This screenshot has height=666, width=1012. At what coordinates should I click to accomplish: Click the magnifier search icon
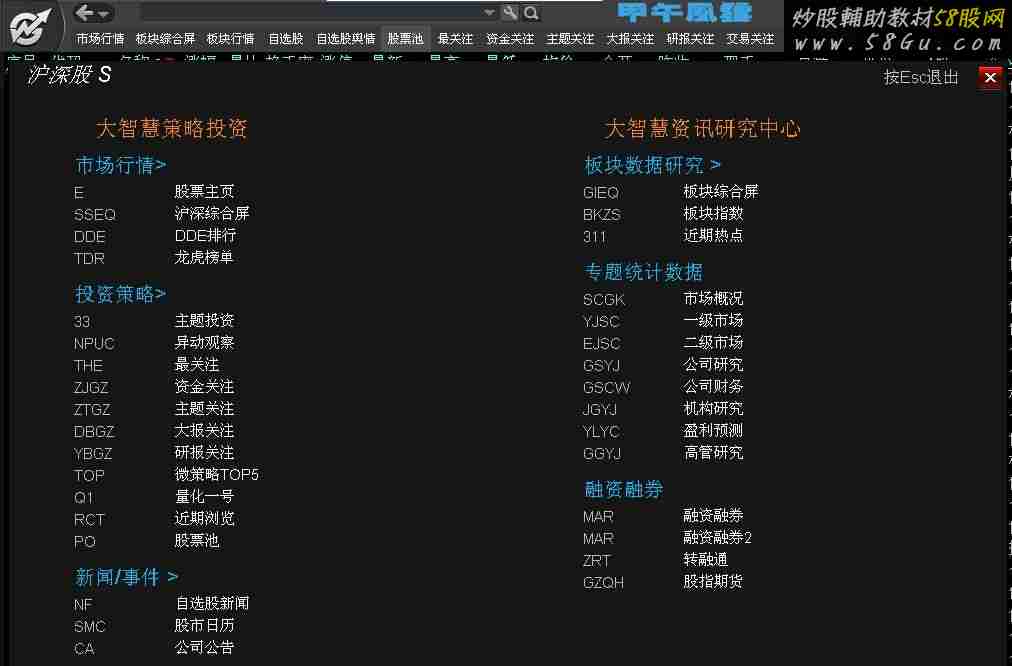(x=531, y=12)
